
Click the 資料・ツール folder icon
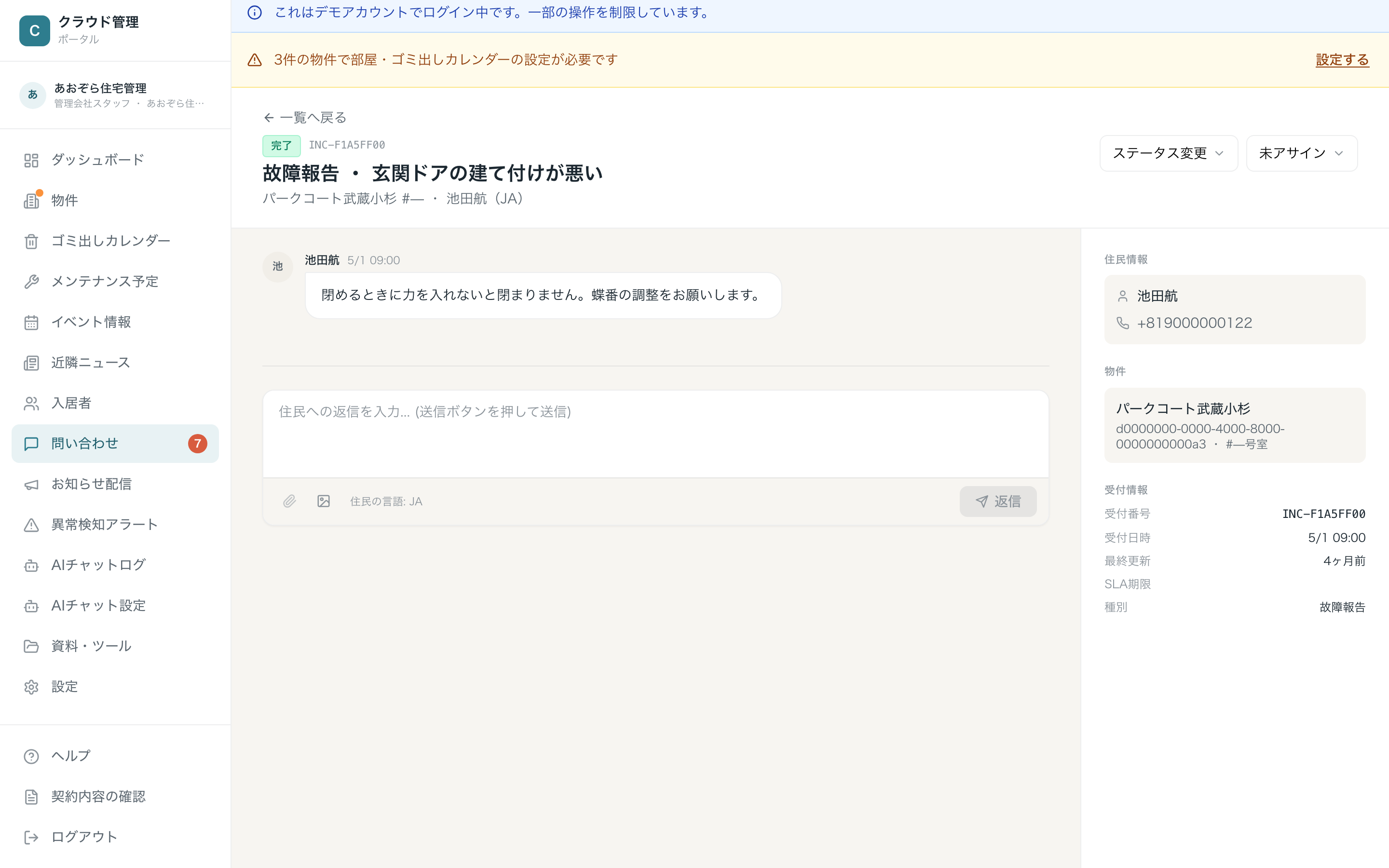click(x=31, y=646)
